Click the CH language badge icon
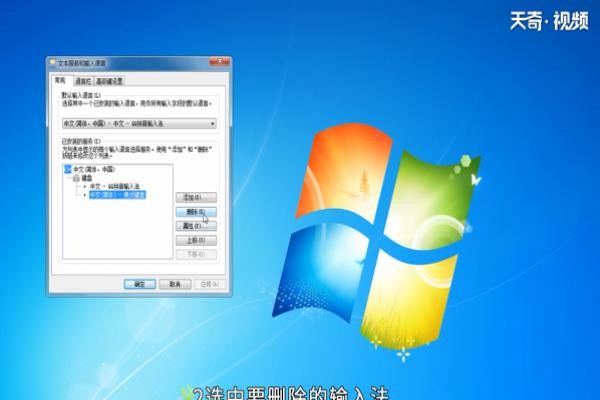The height and width of the screenshot is (400, 600). coord(68,169)
